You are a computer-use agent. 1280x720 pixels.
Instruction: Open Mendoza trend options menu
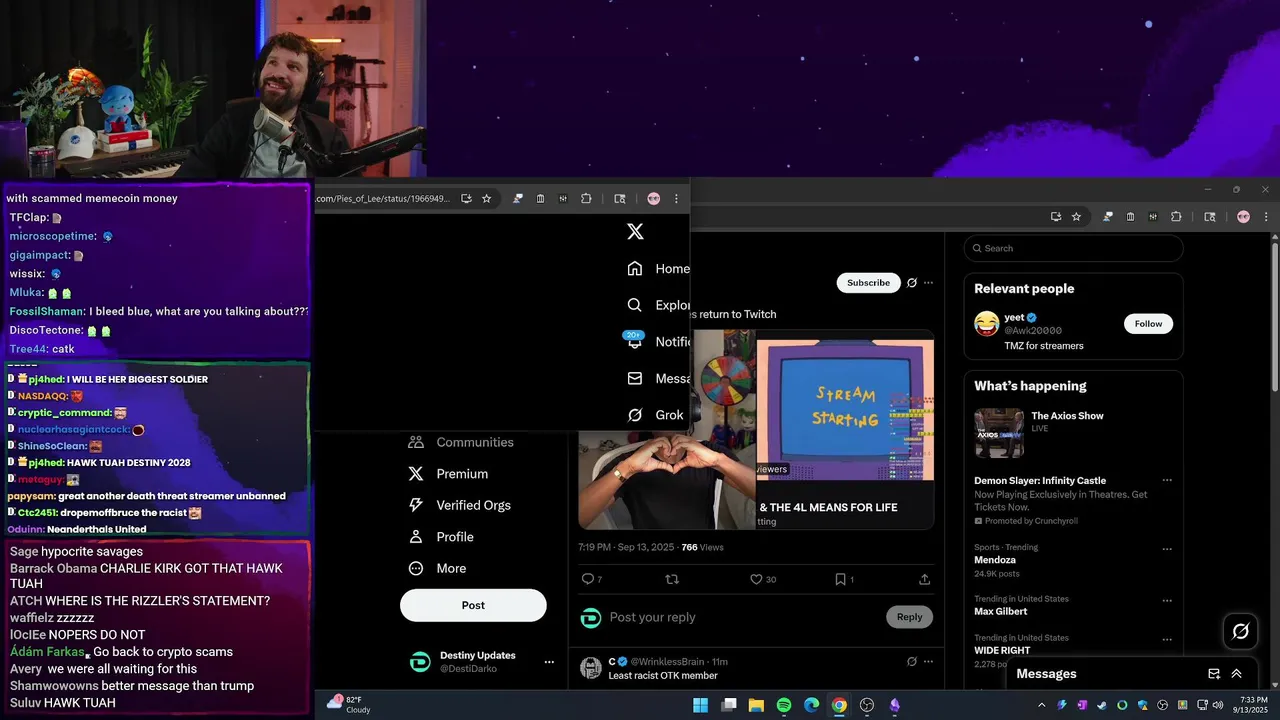click(x=1166, y=548)
